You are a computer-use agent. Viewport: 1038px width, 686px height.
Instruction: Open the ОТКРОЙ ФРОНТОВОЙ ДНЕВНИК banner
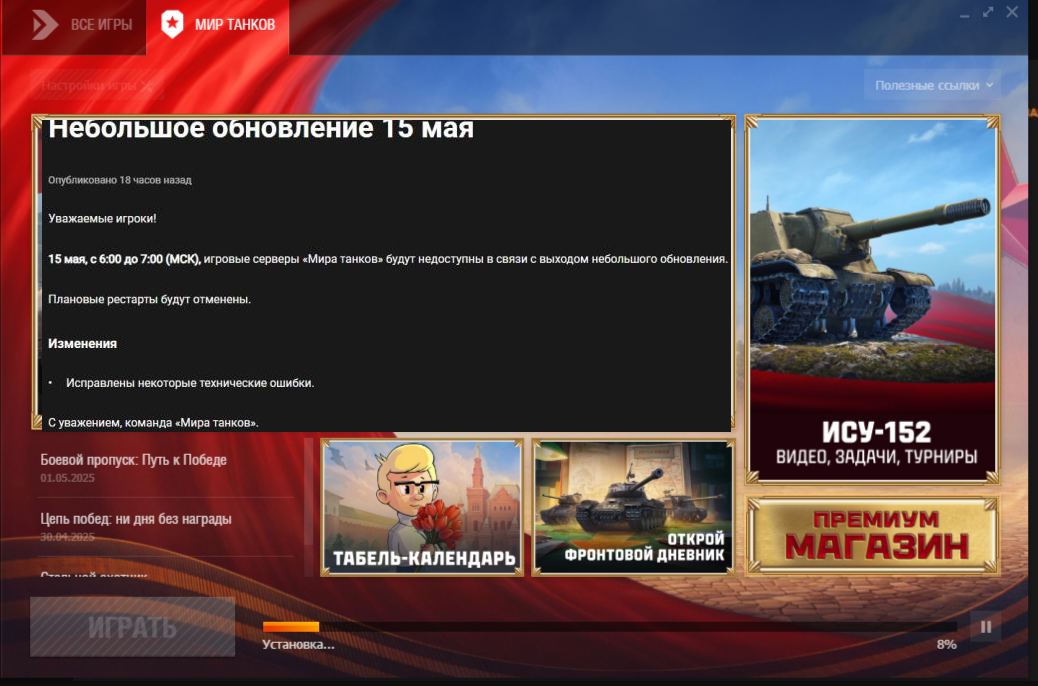[x=633, y=507]
